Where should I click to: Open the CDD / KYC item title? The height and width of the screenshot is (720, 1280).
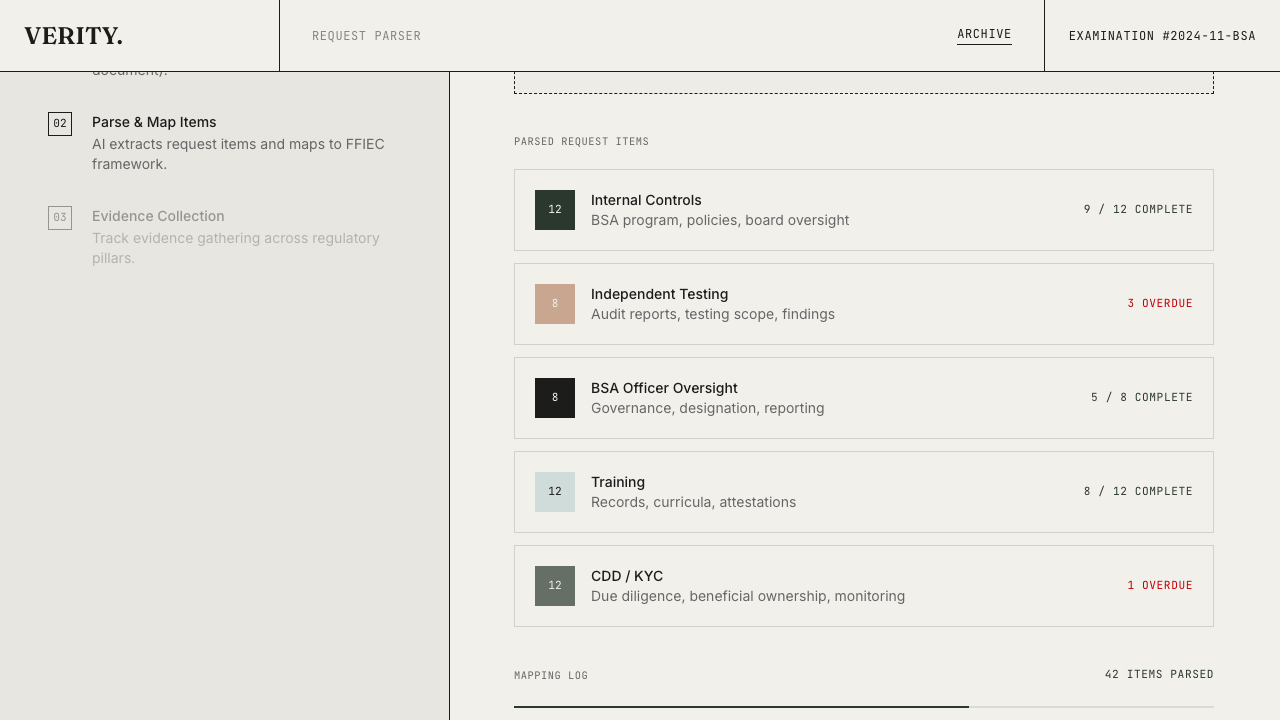click(x=627, y=576)
